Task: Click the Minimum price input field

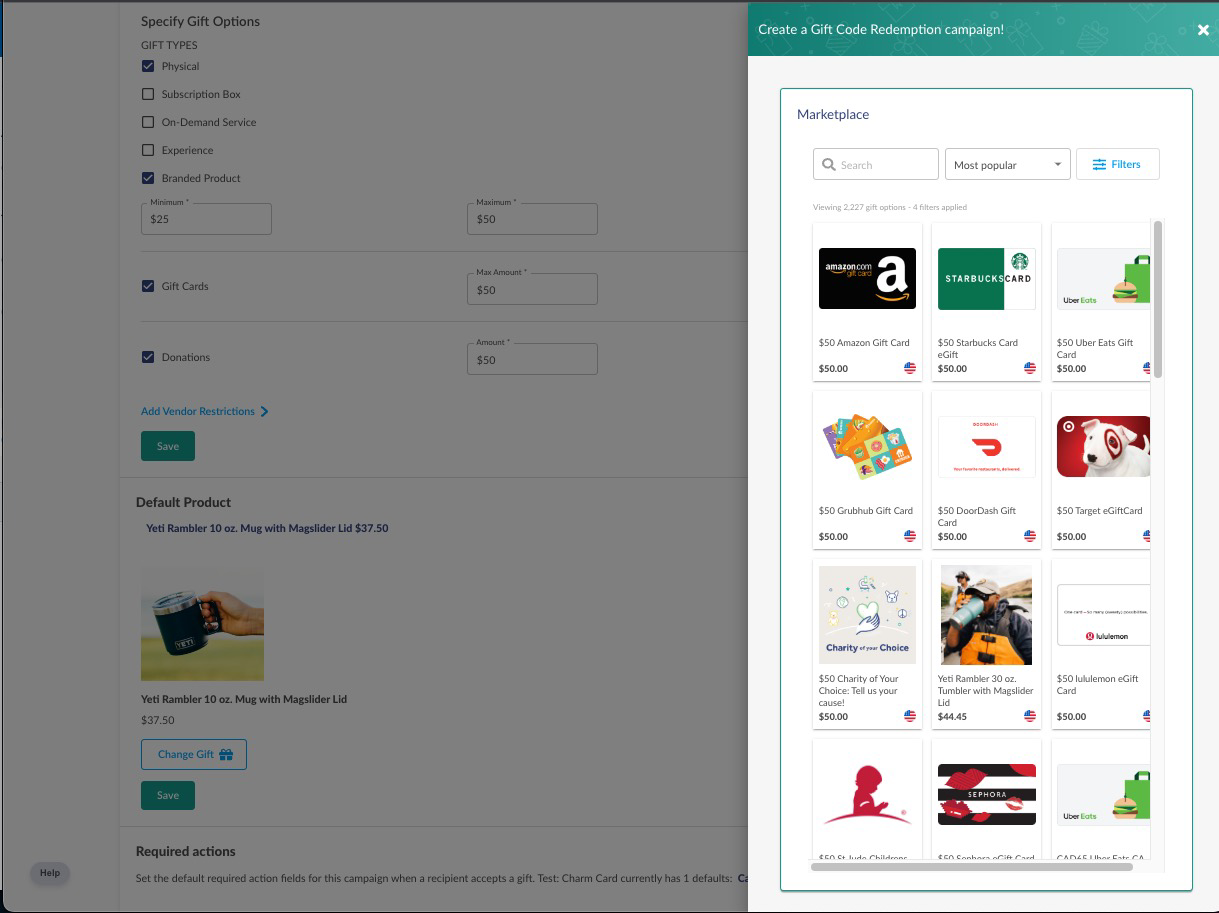Action: [x=206, y=219]
